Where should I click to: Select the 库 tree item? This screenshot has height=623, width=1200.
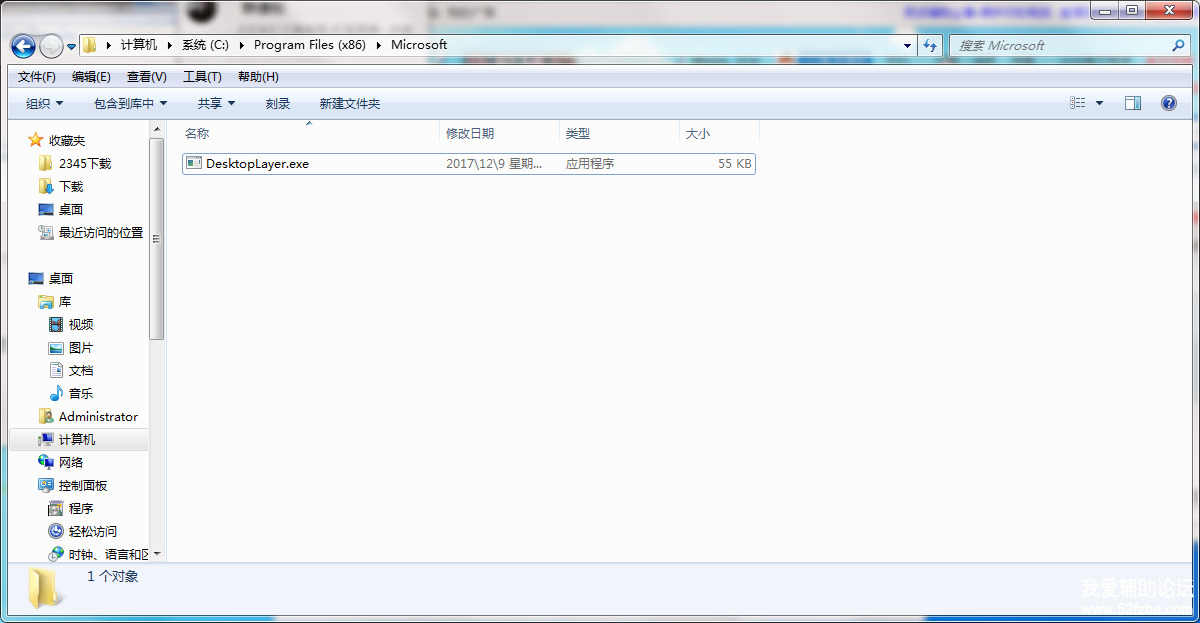[65, 301]
